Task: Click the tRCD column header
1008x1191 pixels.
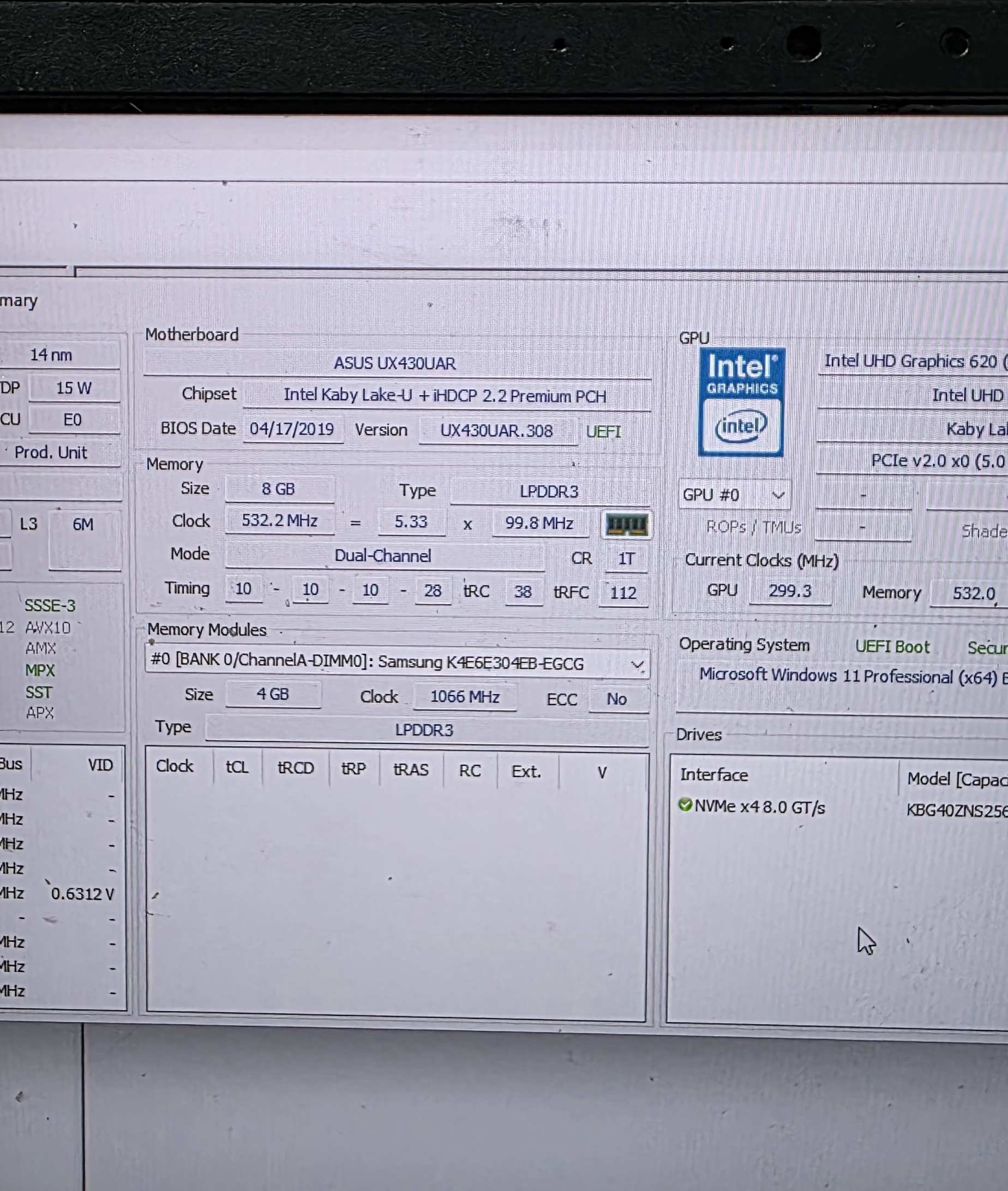Action: (x=296, y=768)
